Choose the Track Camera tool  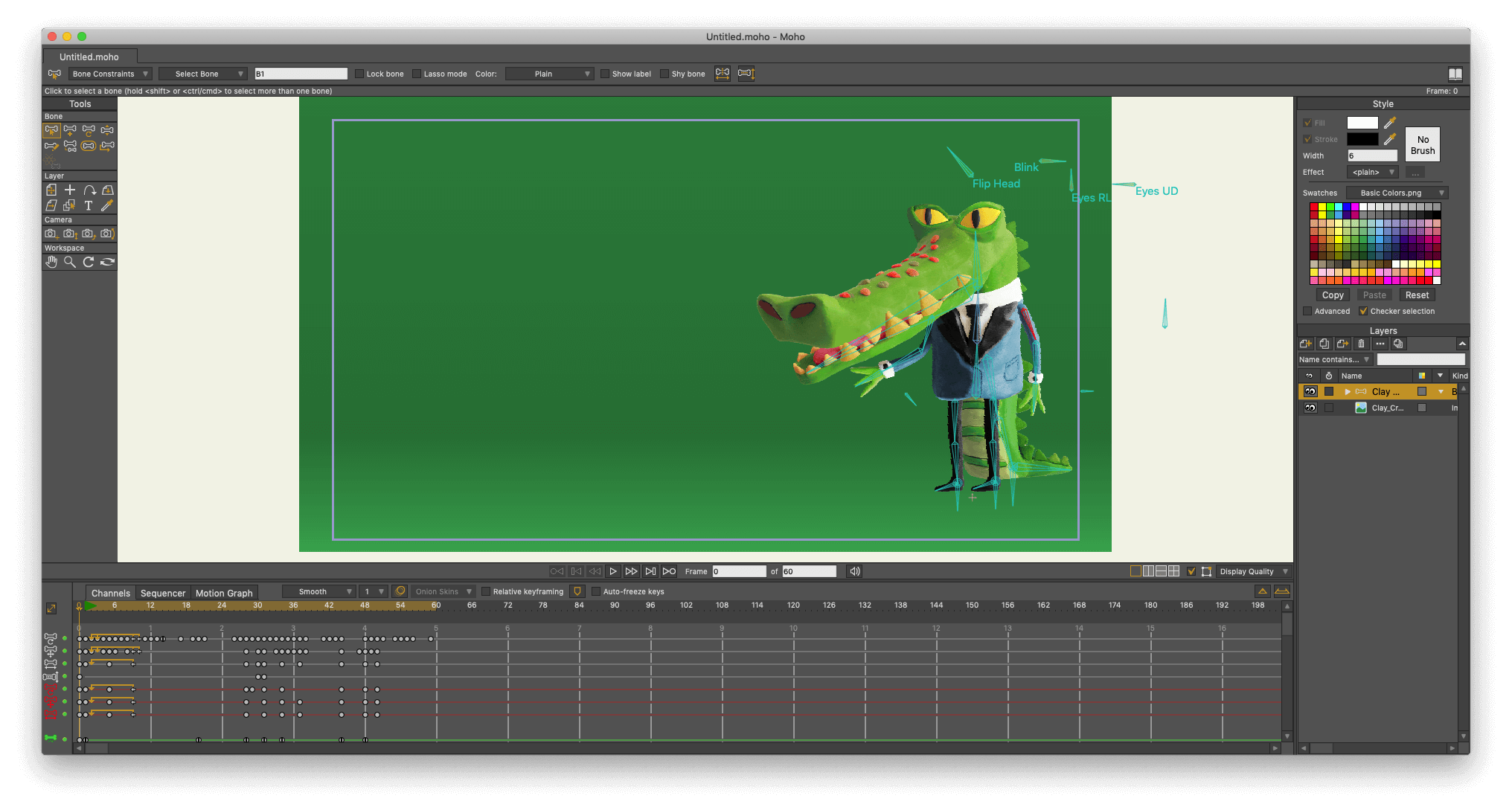[x=51, y=234]
